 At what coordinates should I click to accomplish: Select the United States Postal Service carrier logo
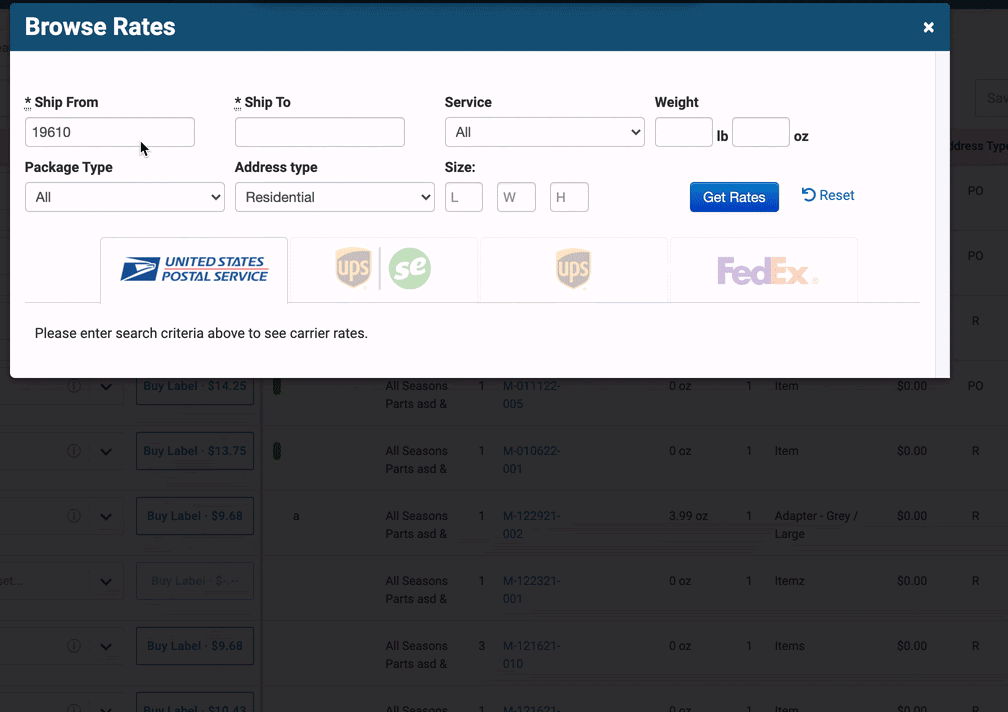(x=193, y=268)
